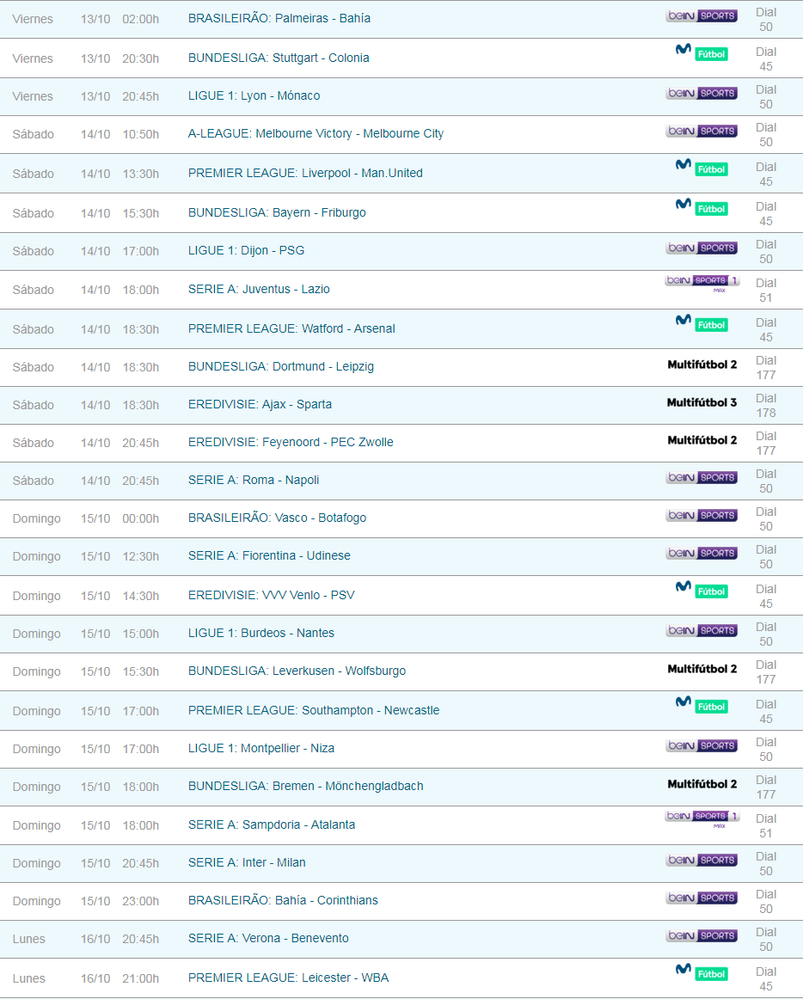
Task: Click 10:50h time in Melbourne Victory row
Action: click(141, 134)
